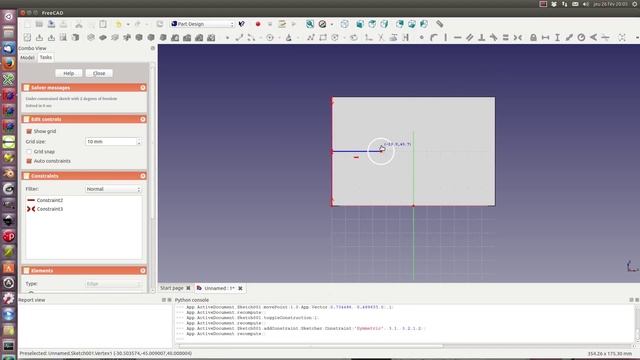Image resolution: width=640 pixels, height=360 pixels.
Task: Apply lock constraint padlock icon
Action: pyautogui.click(x=533, y=38)
